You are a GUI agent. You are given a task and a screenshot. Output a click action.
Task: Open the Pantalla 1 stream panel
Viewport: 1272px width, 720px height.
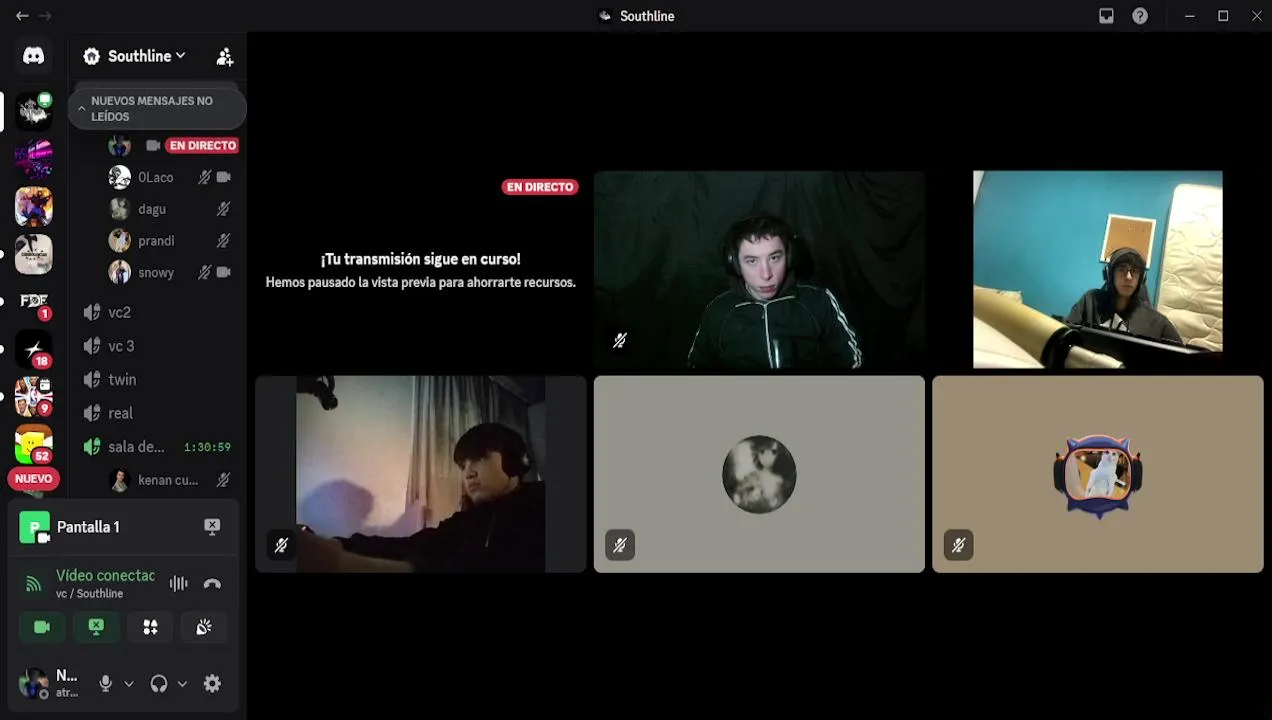(x=88, y=527)
